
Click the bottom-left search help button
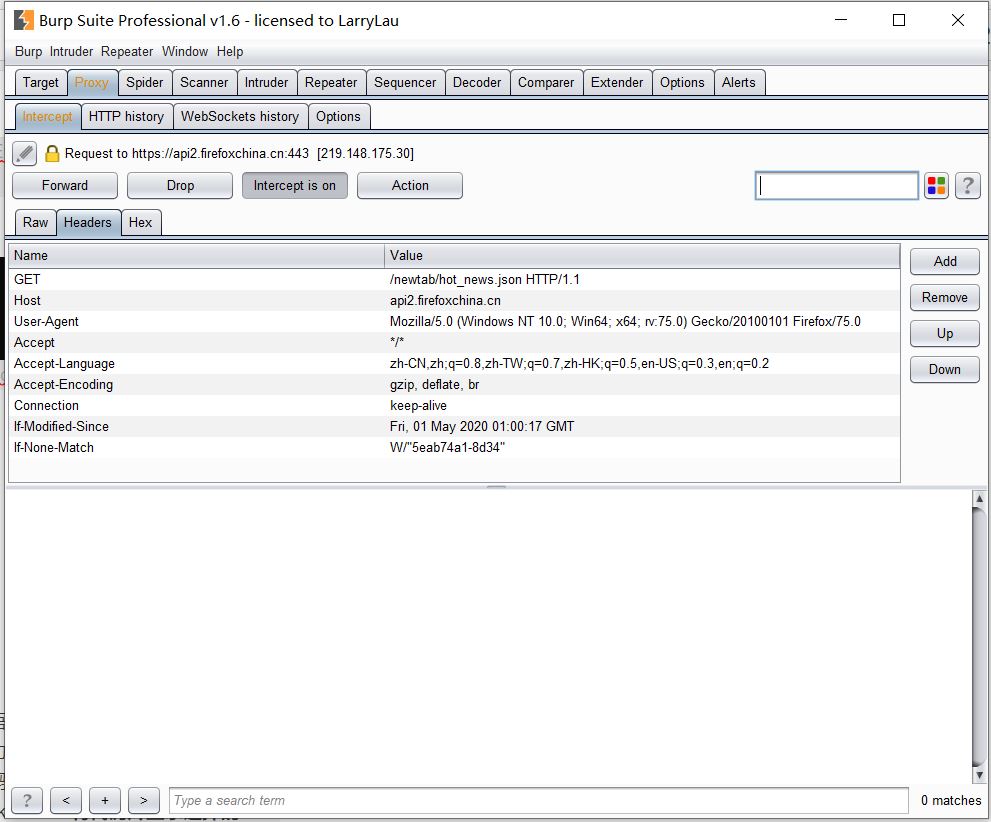pyautogui.click(x=27, y=801)
